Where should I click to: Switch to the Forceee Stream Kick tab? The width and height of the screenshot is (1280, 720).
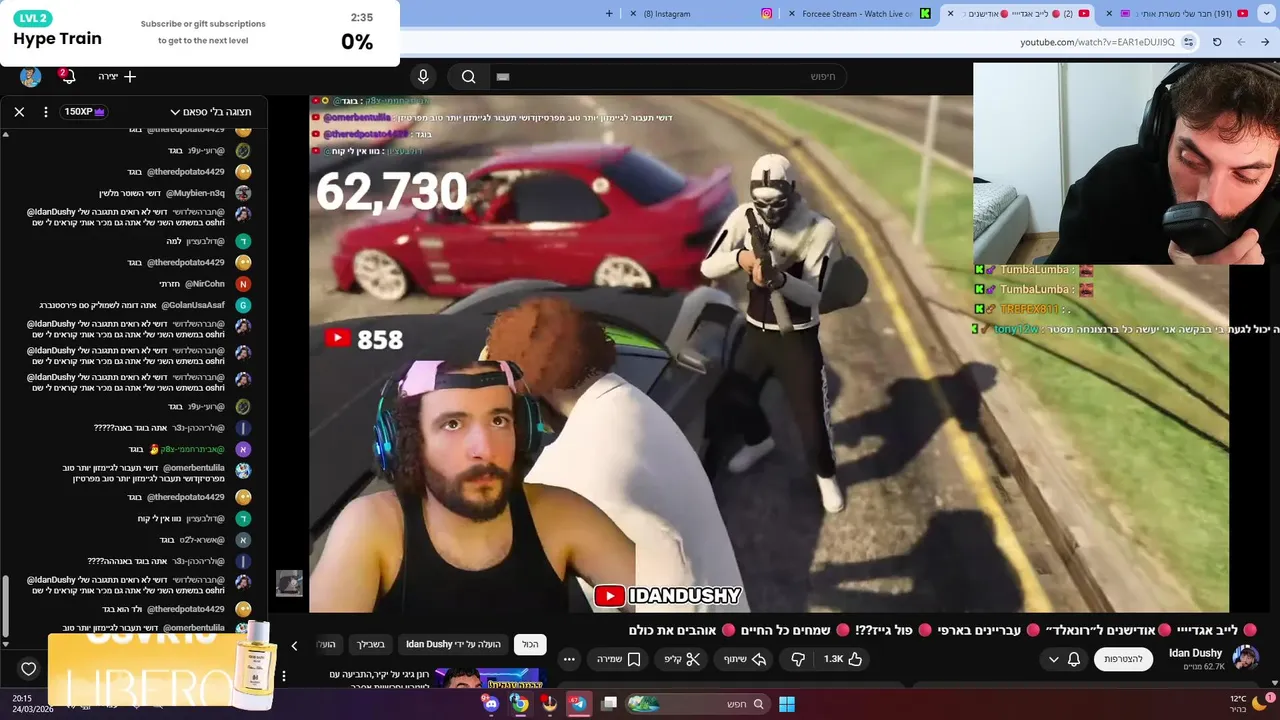[x=856, y=14]
